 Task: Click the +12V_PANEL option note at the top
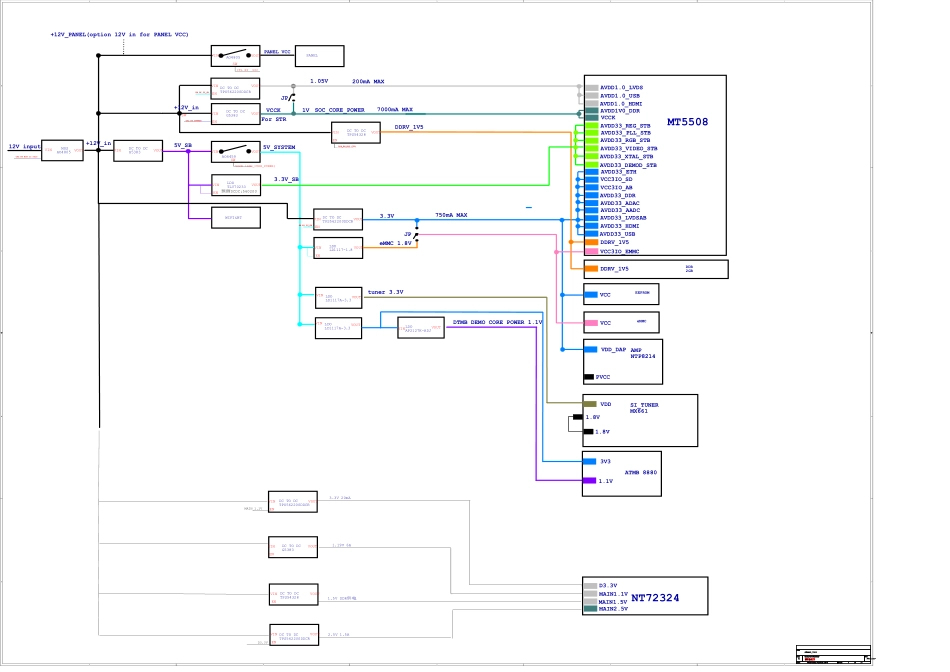coord(119,34)
